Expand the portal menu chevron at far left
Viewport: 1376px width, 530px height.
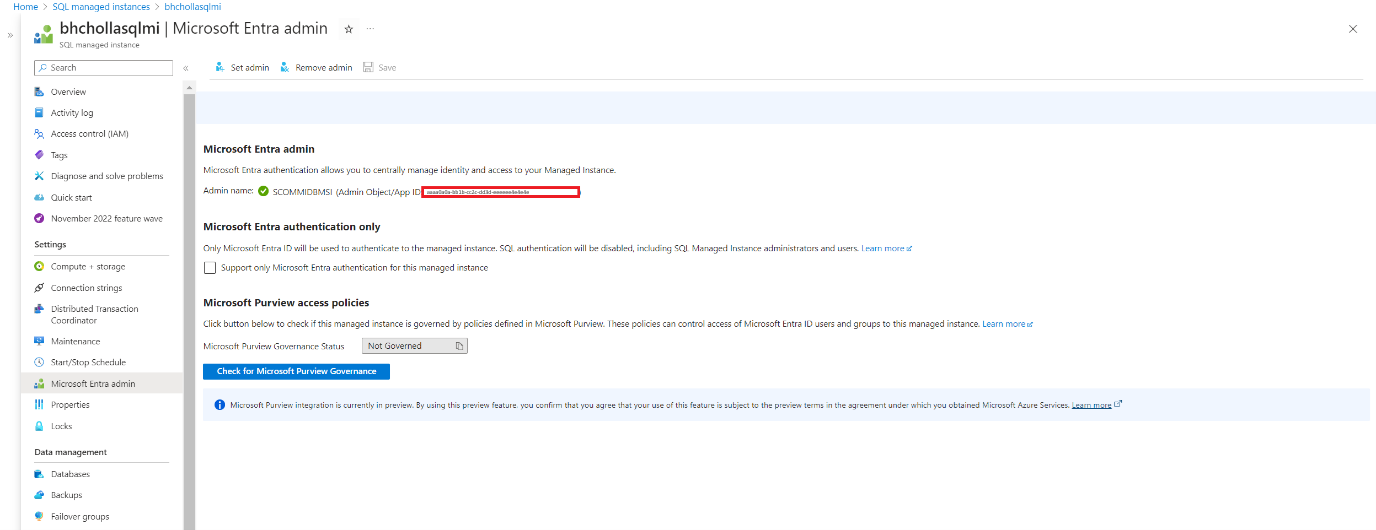tap(10, 35)
